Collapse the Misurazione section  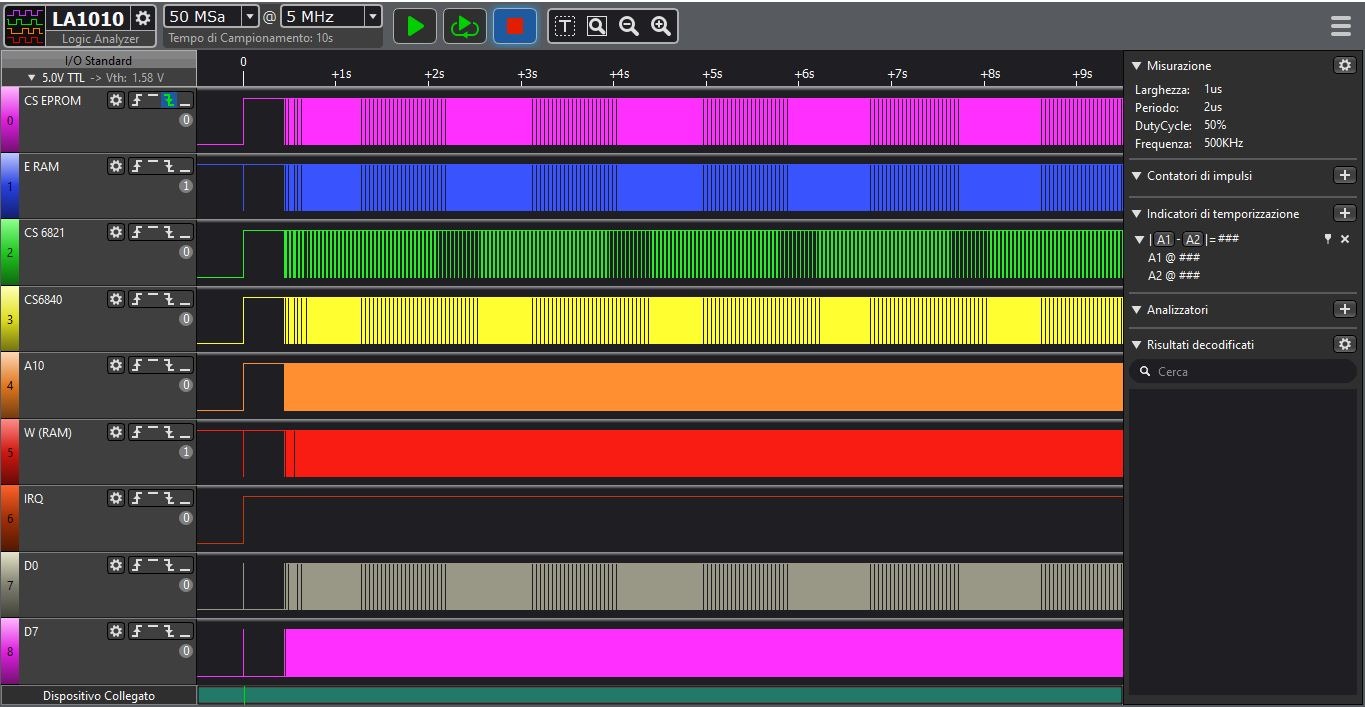[x=1136, y=66]
